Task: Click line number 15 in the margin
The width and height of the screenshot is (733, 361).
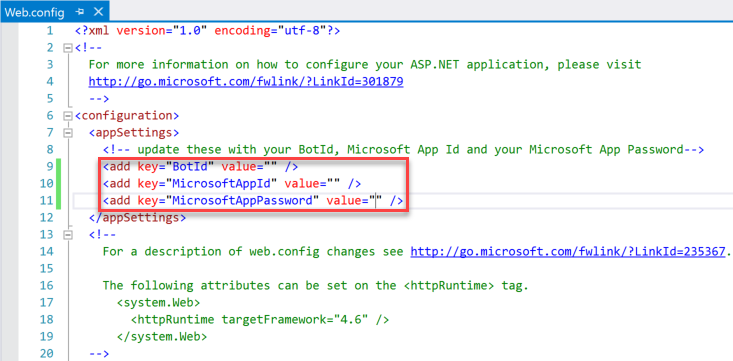Action: [46, 269]
